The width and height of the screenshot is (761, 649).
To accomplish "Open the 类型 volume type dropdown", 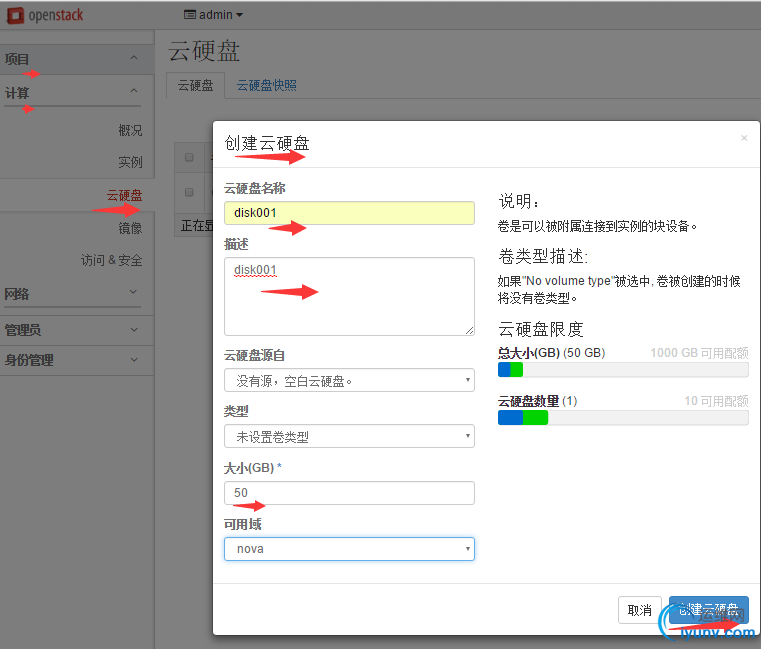I will [x=349, y=436].
